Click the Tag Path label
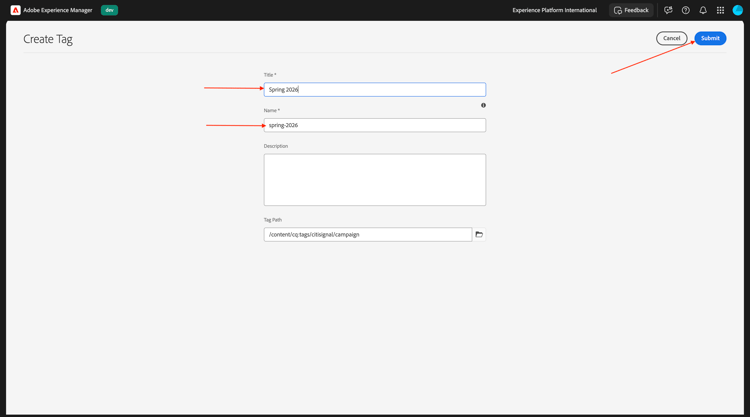Image resolution: width=750 pixels, height=417 pixels. point(273,220)
